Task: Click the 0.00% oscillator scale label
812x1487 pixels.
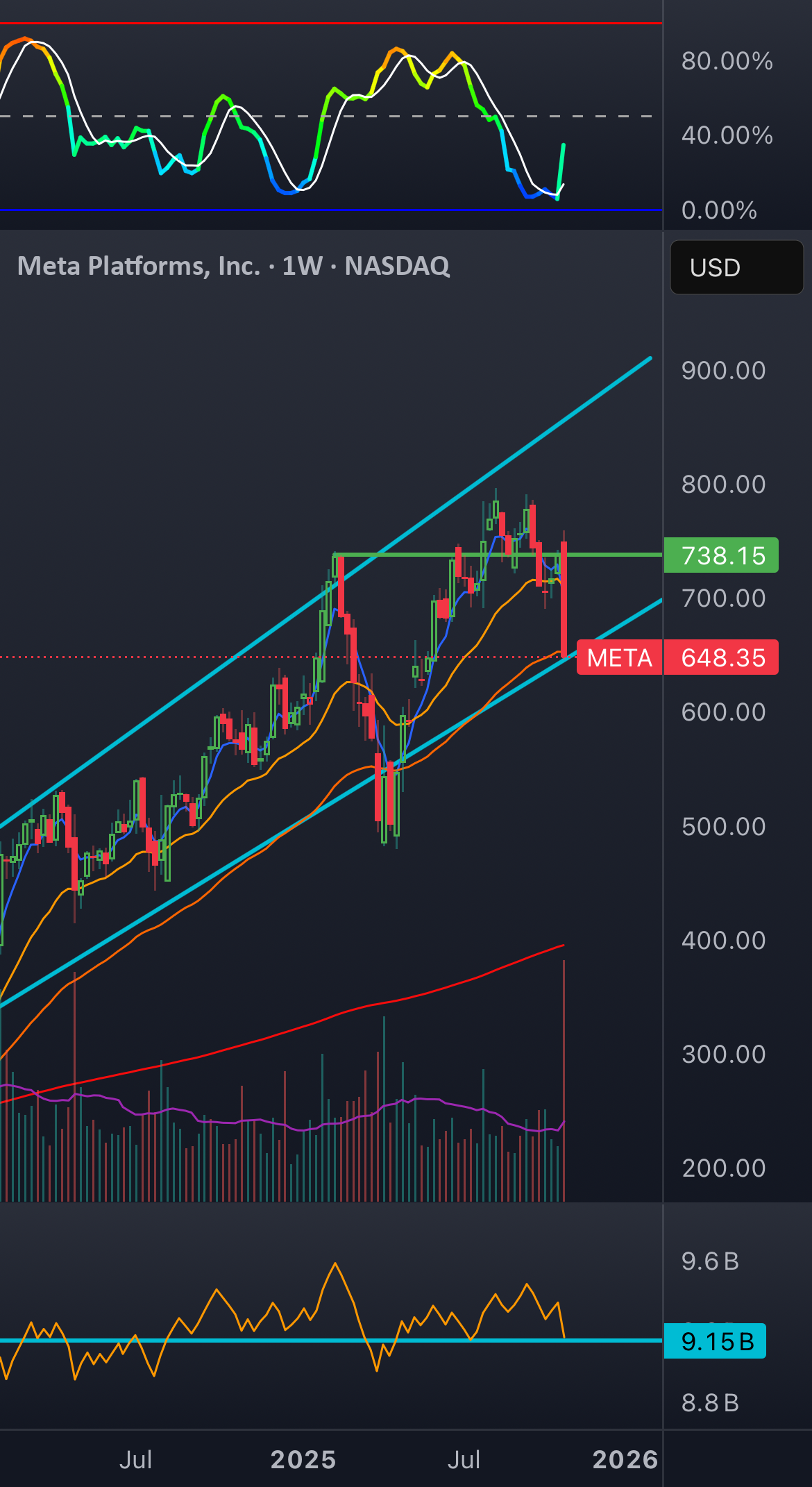Action: (x=719, y=210)
